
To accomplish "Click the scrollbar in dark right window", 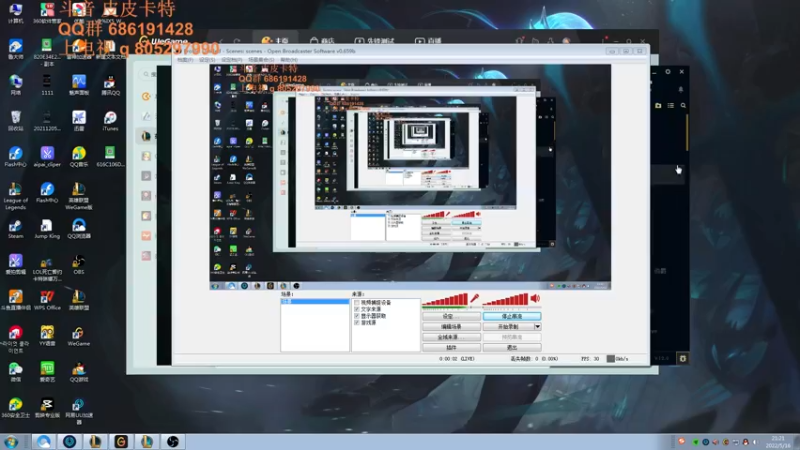I will click(x=687, y=133).
